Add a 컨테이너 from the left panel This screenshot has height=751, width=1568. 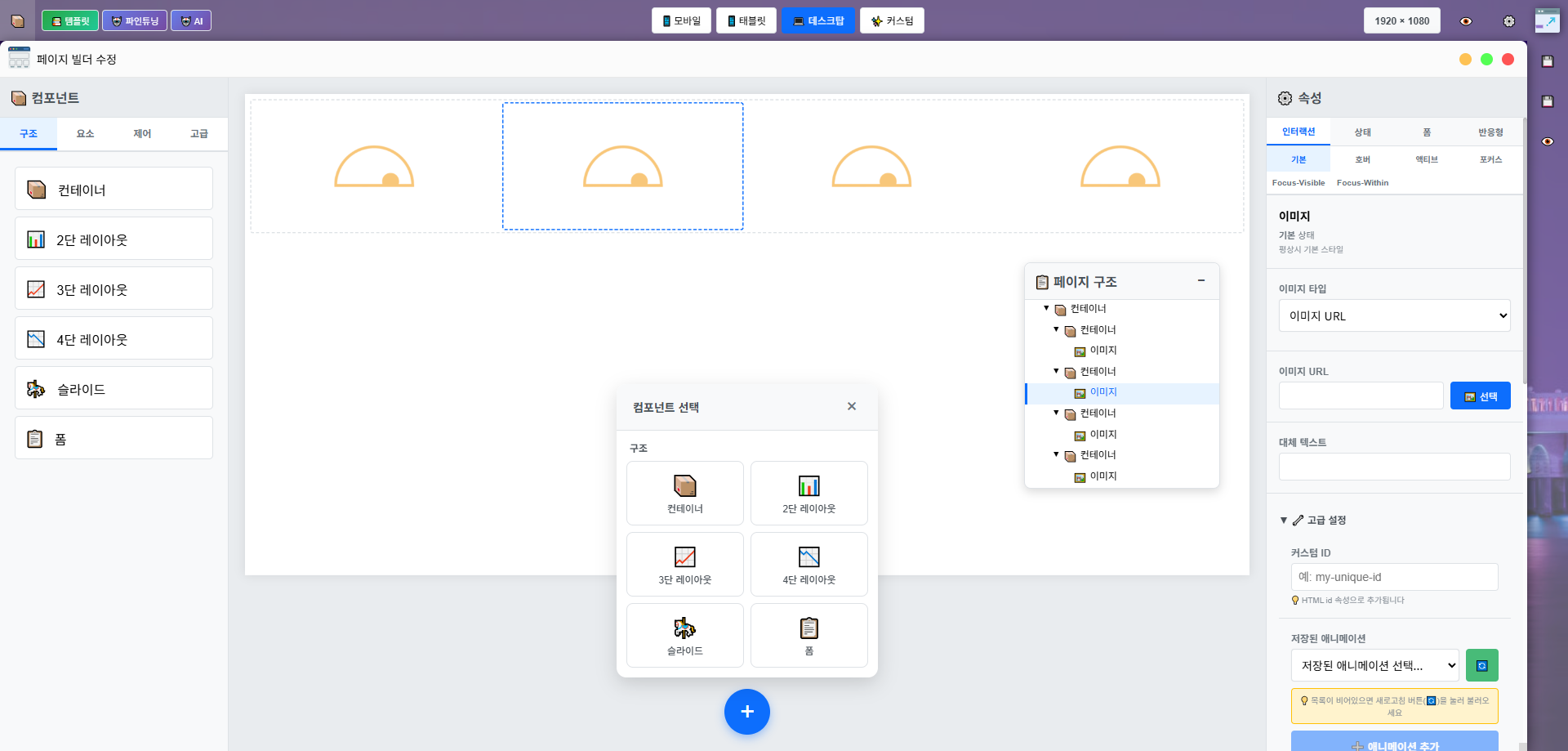(114, 189)
